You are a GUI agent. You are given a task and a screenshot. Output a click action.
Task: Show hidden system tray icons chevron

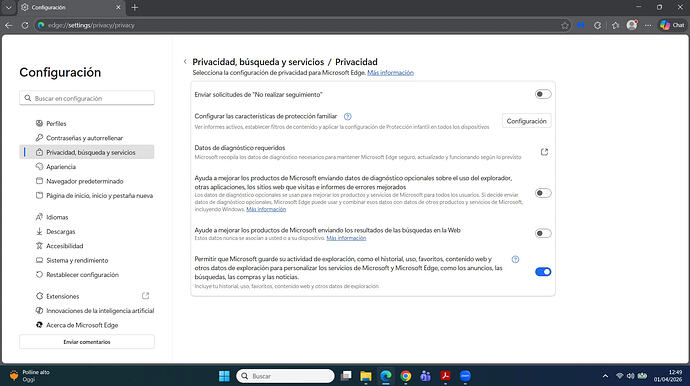coord(606,376)
